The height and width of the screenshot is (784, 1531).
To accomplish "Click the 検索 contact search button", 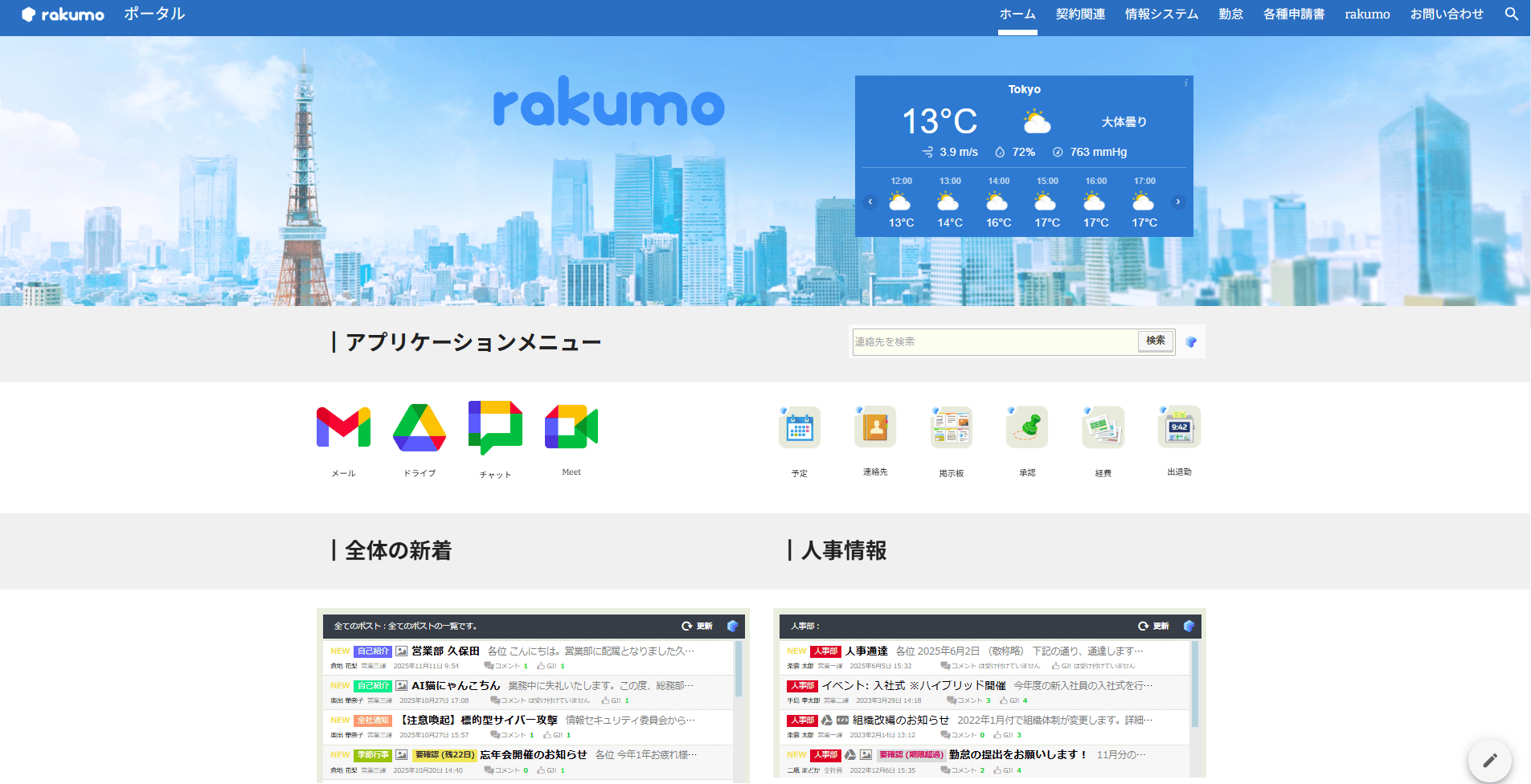I will 1155,341.
